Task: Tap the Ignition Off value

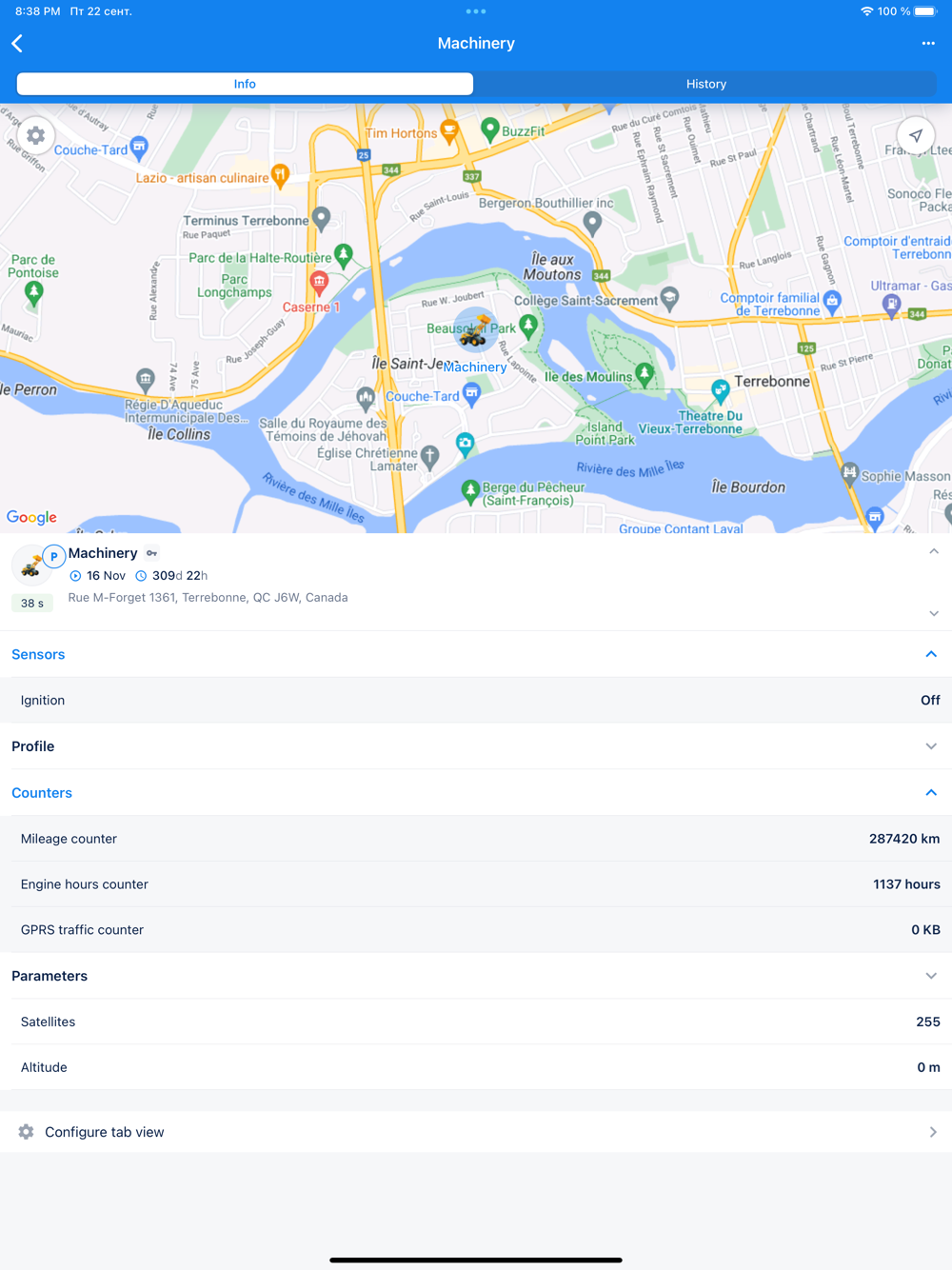Action: point(930,701)
